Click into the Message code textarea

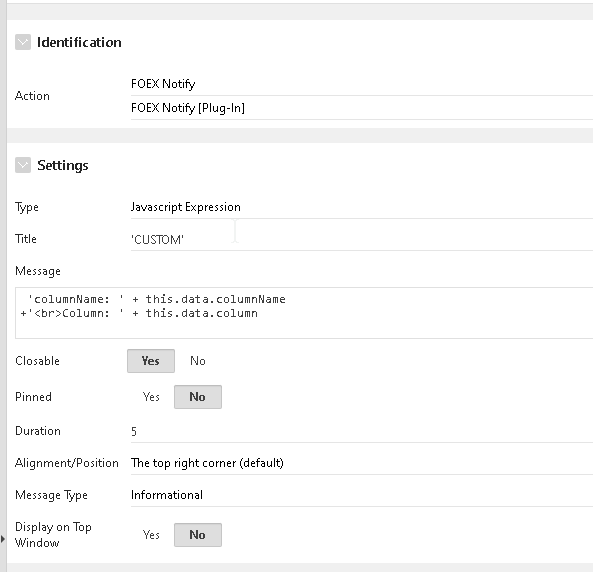pyautogui.click(x=304, y=313)
